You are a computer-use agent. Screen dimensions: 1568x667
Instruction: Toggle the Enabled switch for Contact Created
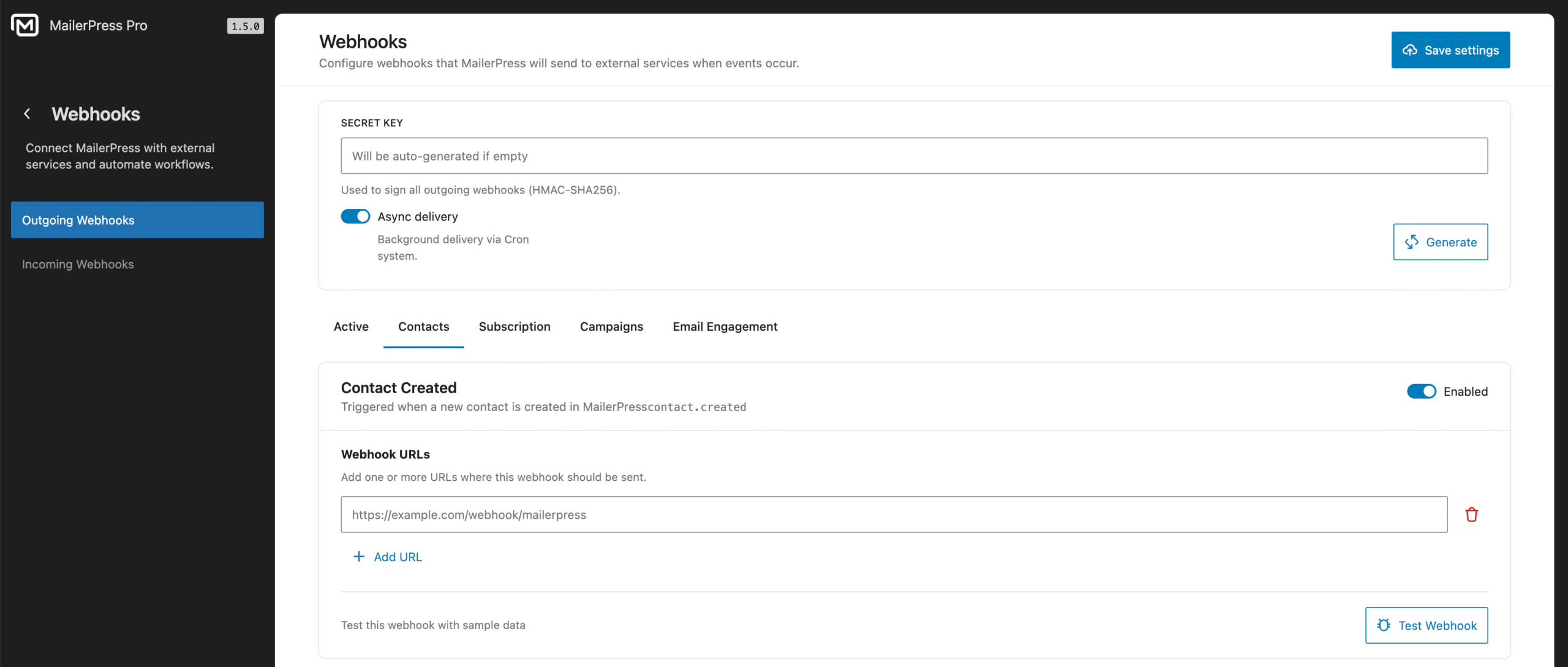coord(1421,391)
